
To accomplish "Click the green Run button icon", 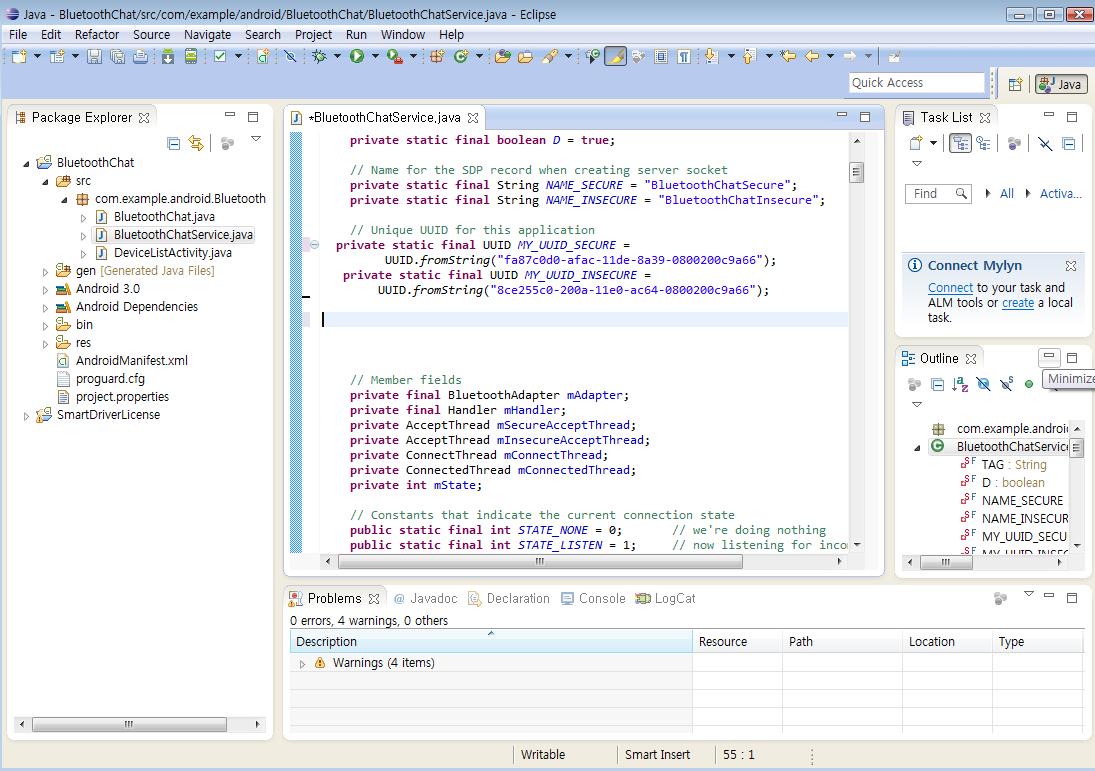I will 357,57.
